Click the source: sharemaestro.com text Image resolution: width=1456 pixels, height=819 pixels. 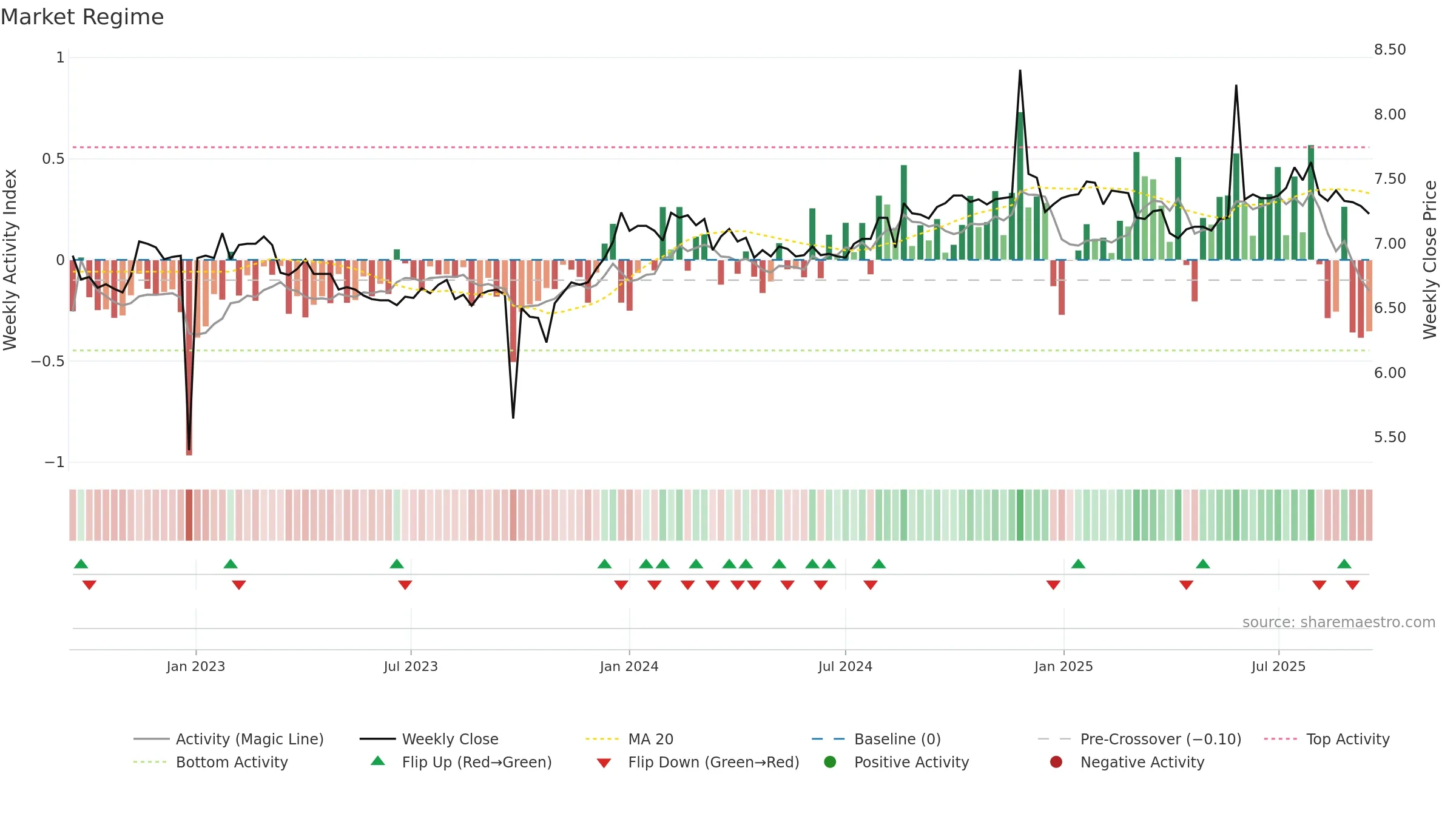1339,622
